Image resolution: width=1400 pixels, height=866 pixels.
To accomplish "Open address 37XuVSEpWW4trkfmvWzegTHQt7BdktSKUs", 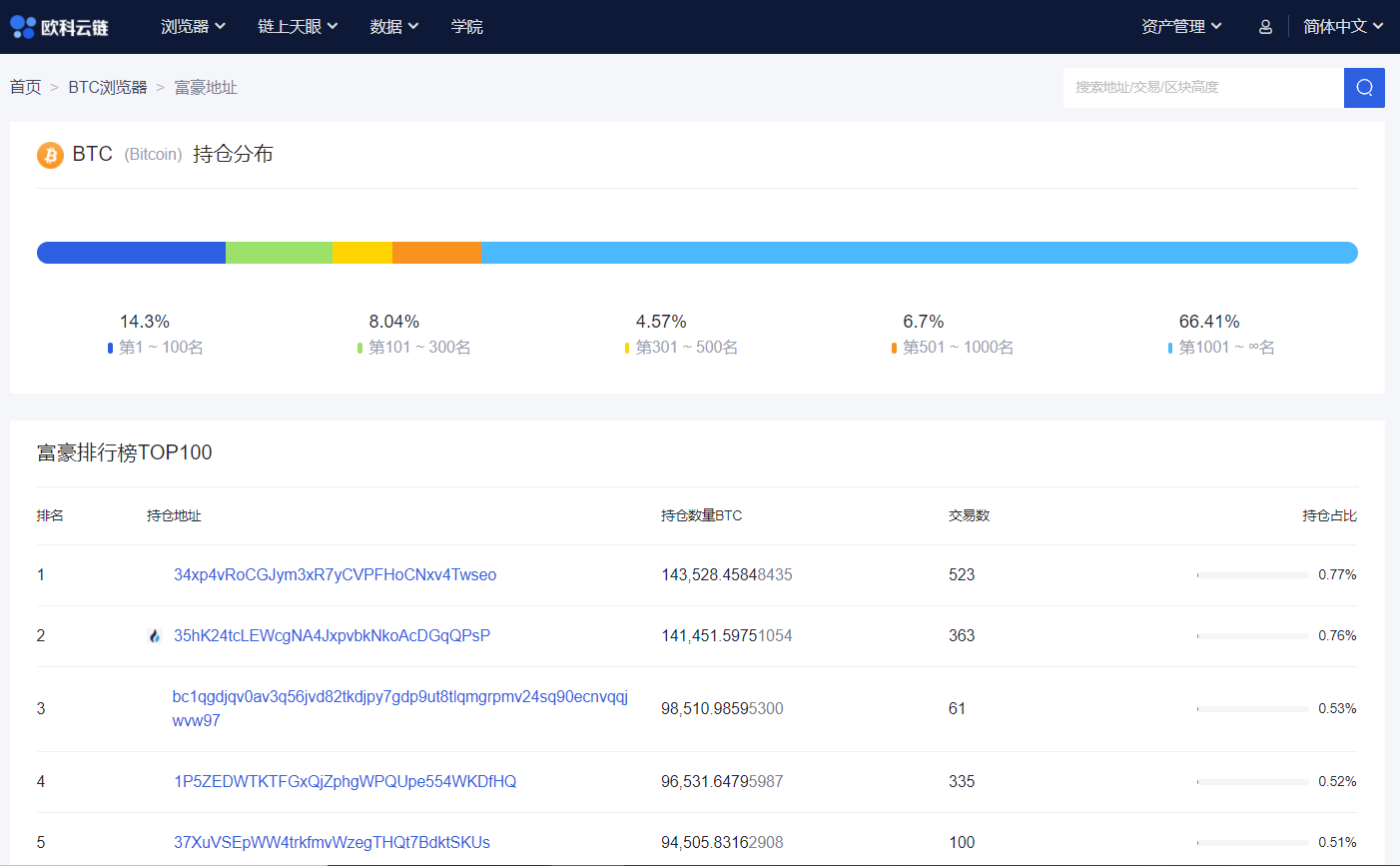I will (332, 843).
